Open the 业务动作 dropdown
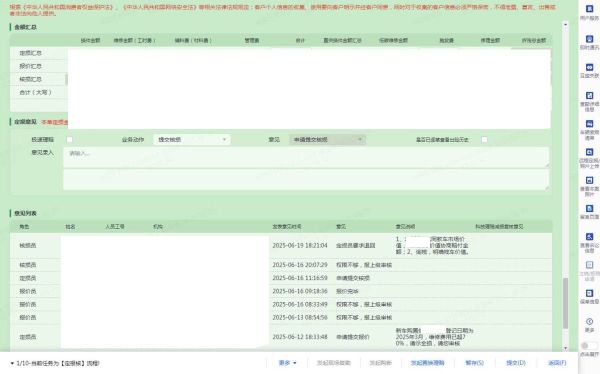Viewport: 600px width, 374px height. tap(192, 140)
